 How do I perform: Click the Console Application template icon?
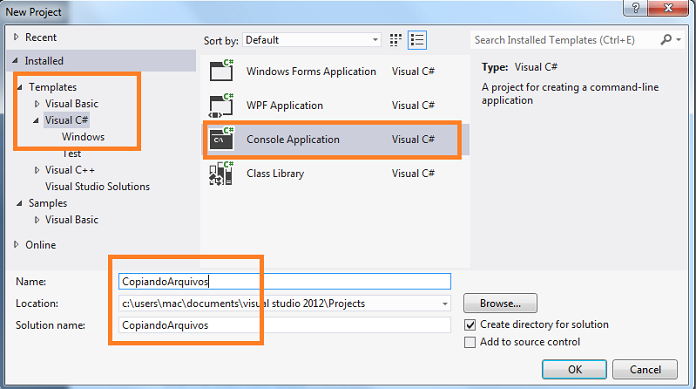(x=221, y=139)
